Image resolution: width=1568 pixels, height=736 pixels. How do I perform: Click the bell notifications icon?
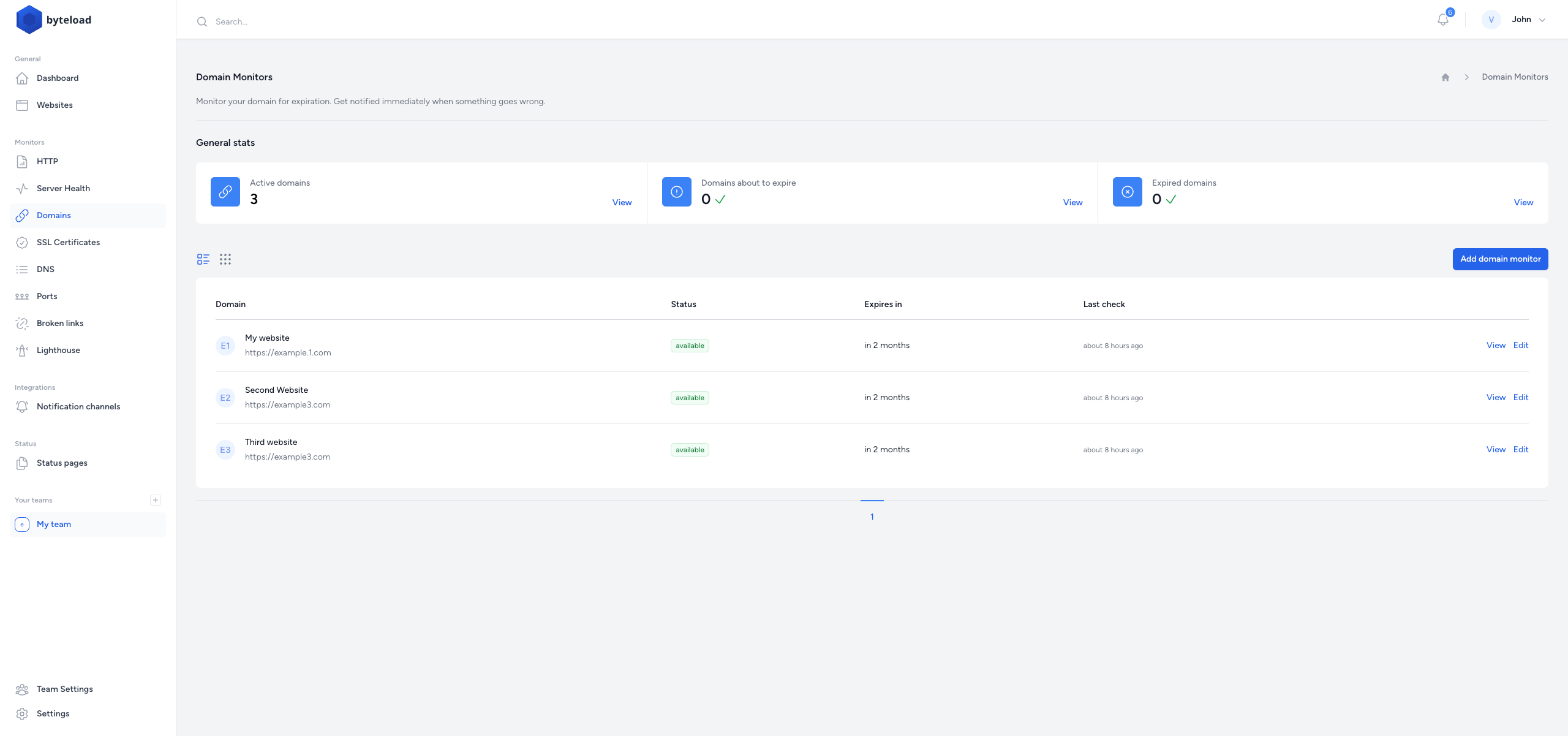tap(1444, 19)
